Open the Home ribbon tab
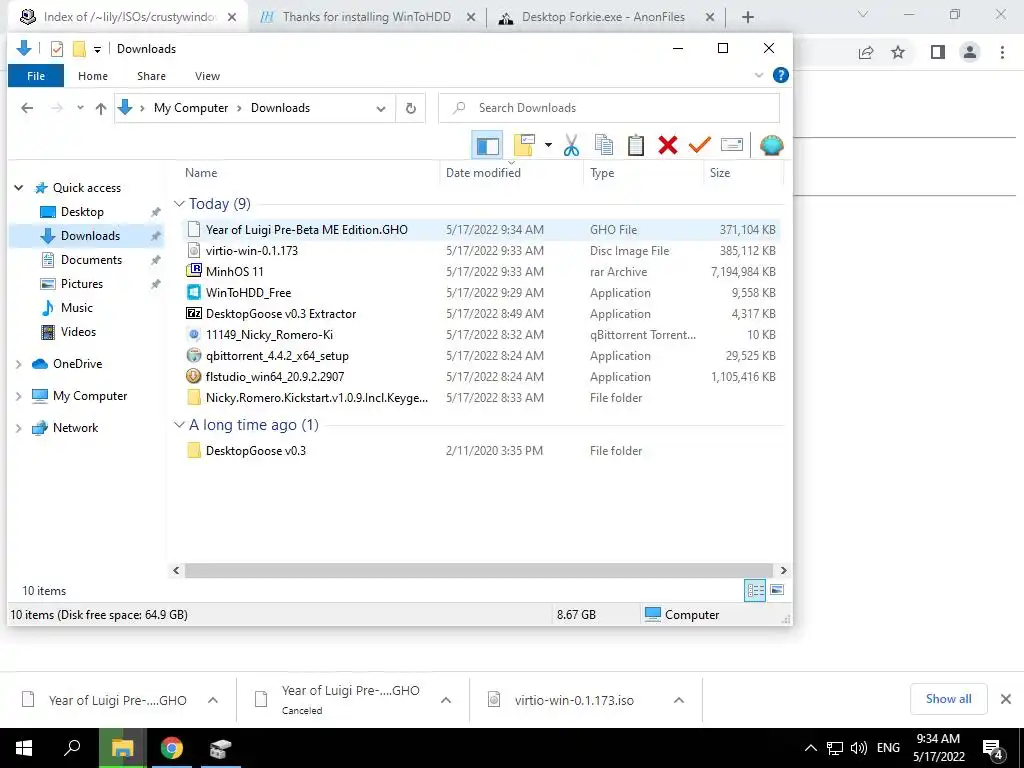Image resolution: width=1024 pixels, height=768 pixels. coord(93,76)
